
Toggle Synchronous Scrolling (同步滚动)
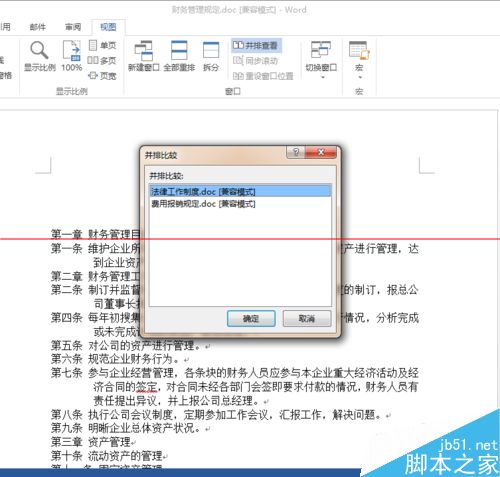coord(255,61)
